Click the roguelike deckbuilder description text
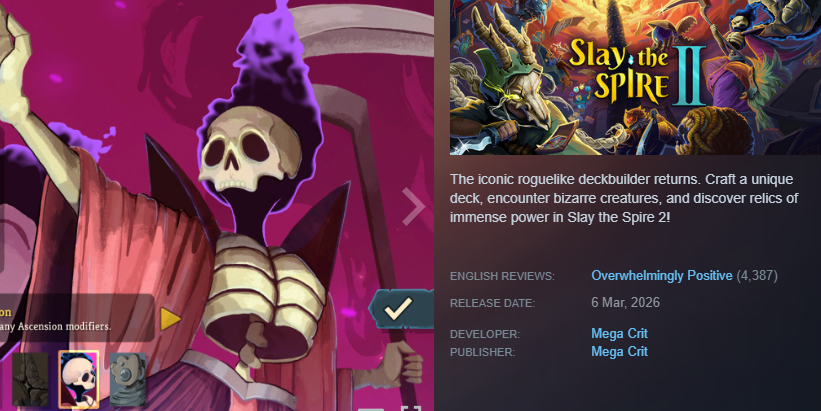Screen dimensions: 821x411 pos(624,198)
